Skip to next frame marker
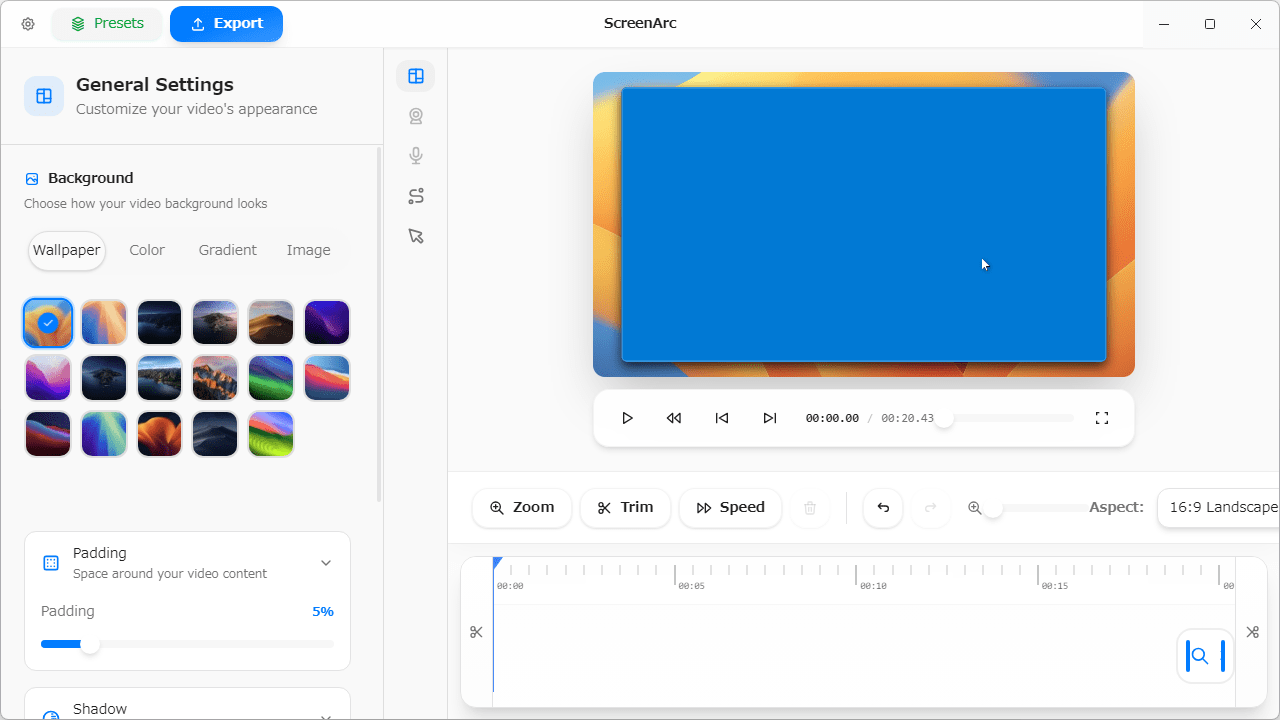This screenshot has height=720, width=1280. tap(770, 418)
